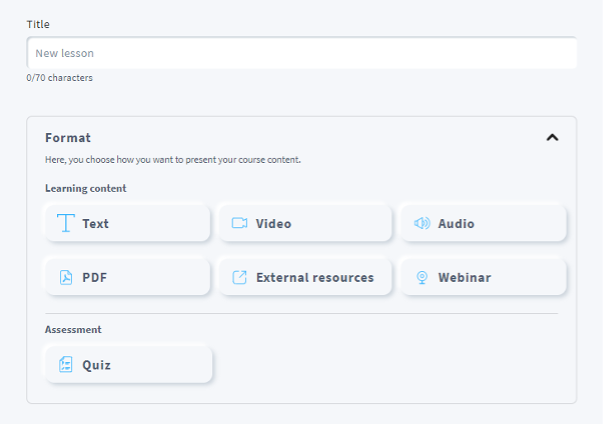Select the PDF format label

[x=95, y=278]
